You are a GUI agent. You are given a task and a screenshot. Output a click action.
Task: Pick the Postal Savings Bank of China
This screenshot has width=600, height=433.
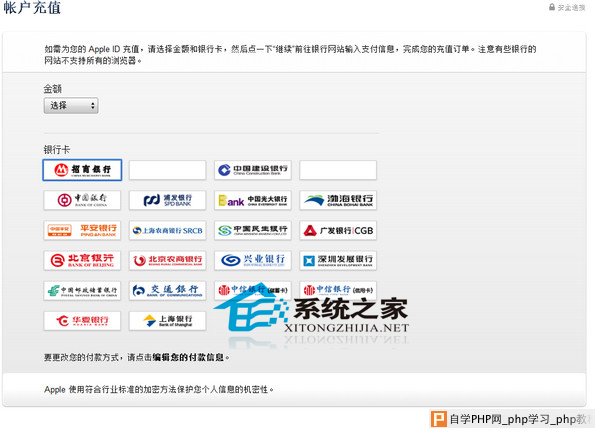point(82,291)
